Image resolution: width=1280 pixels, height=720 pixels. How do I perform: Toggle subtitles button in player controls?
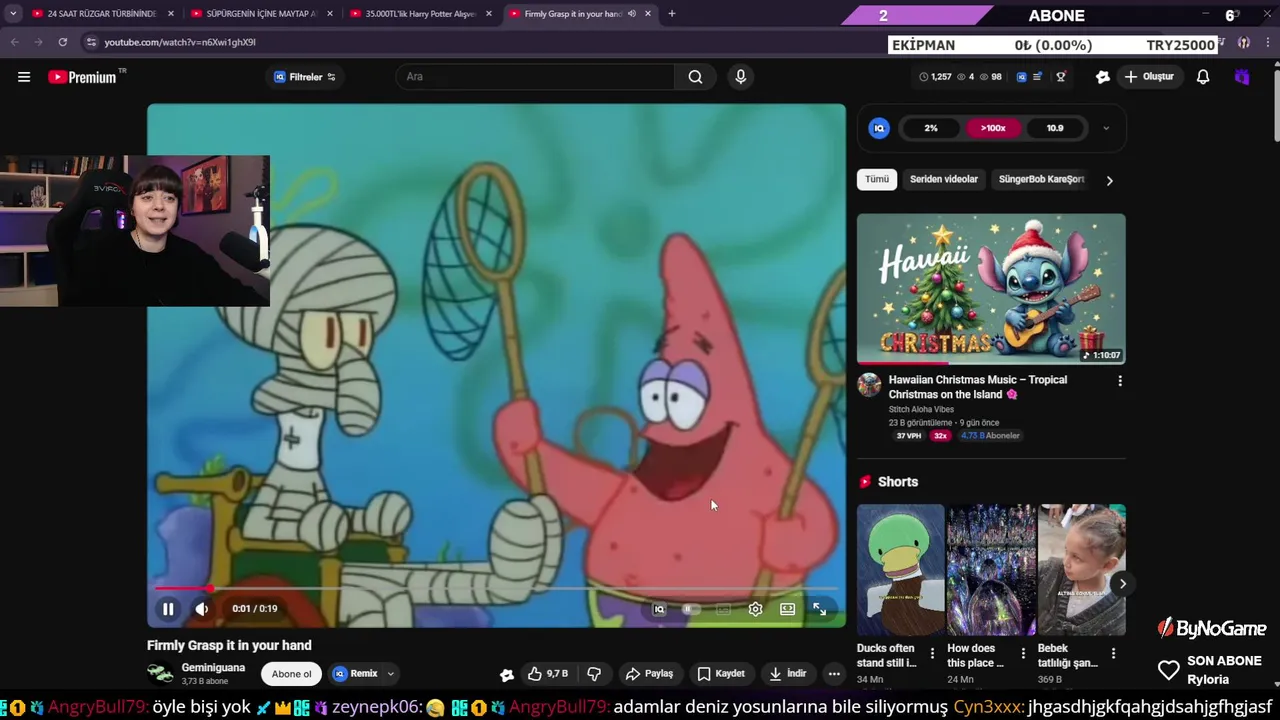723,609
